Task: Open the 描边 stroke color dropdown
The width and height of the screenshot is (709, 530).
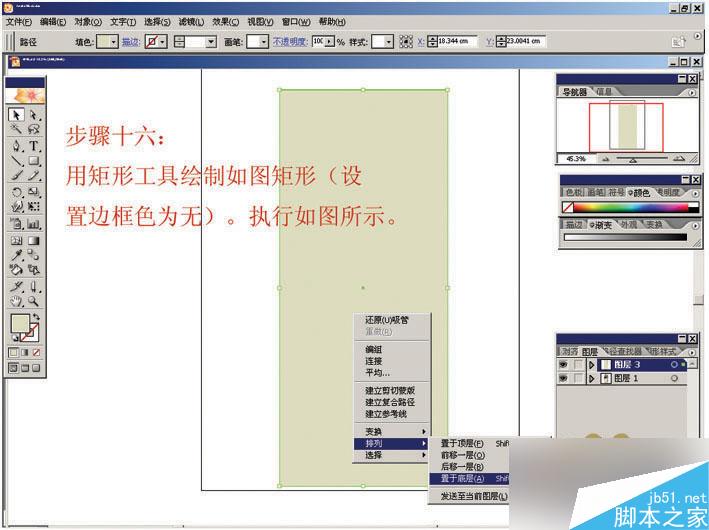Action: point(163,42)
